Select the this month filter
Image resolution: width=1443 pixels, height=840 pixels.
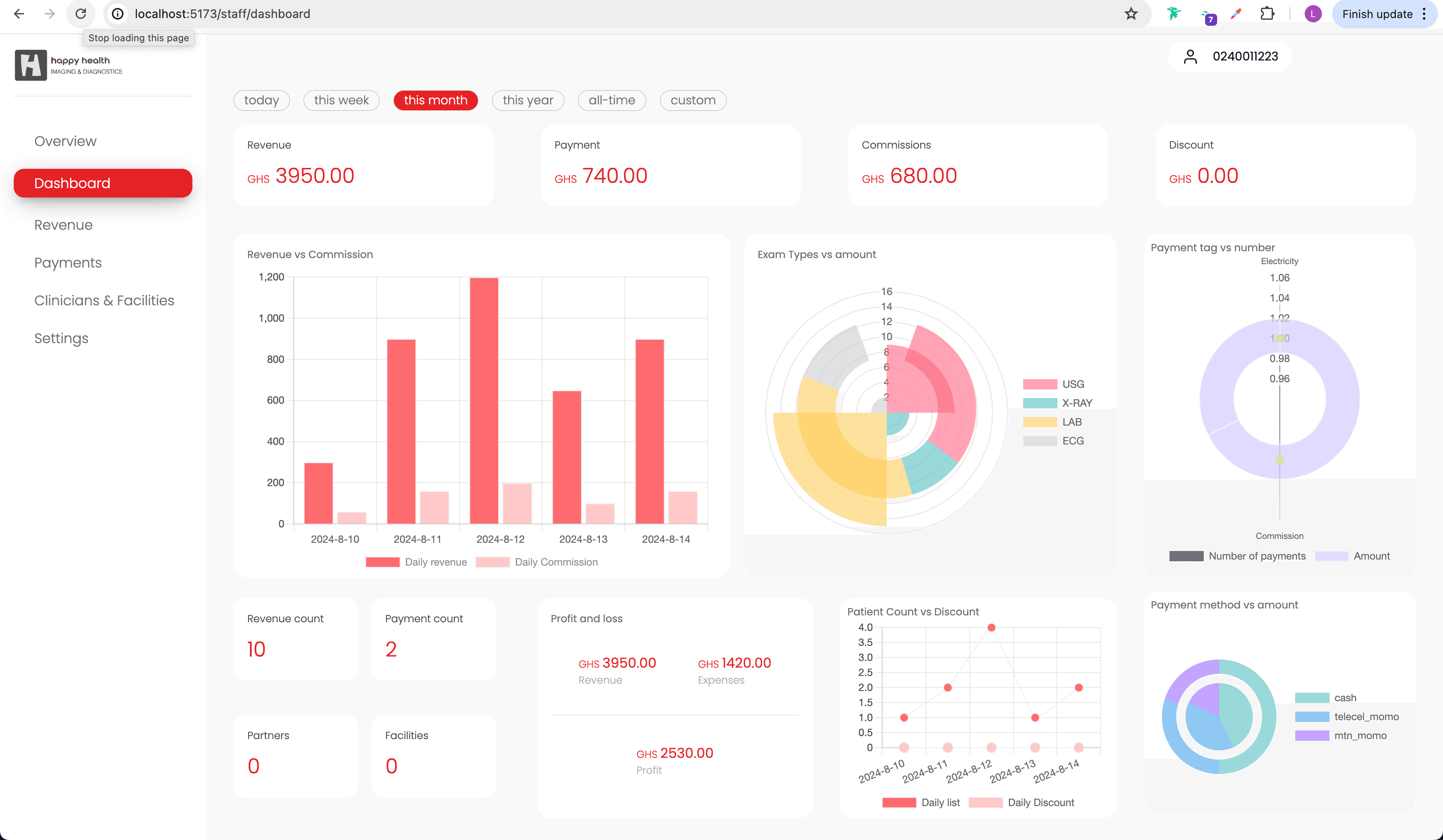point(436,100)
